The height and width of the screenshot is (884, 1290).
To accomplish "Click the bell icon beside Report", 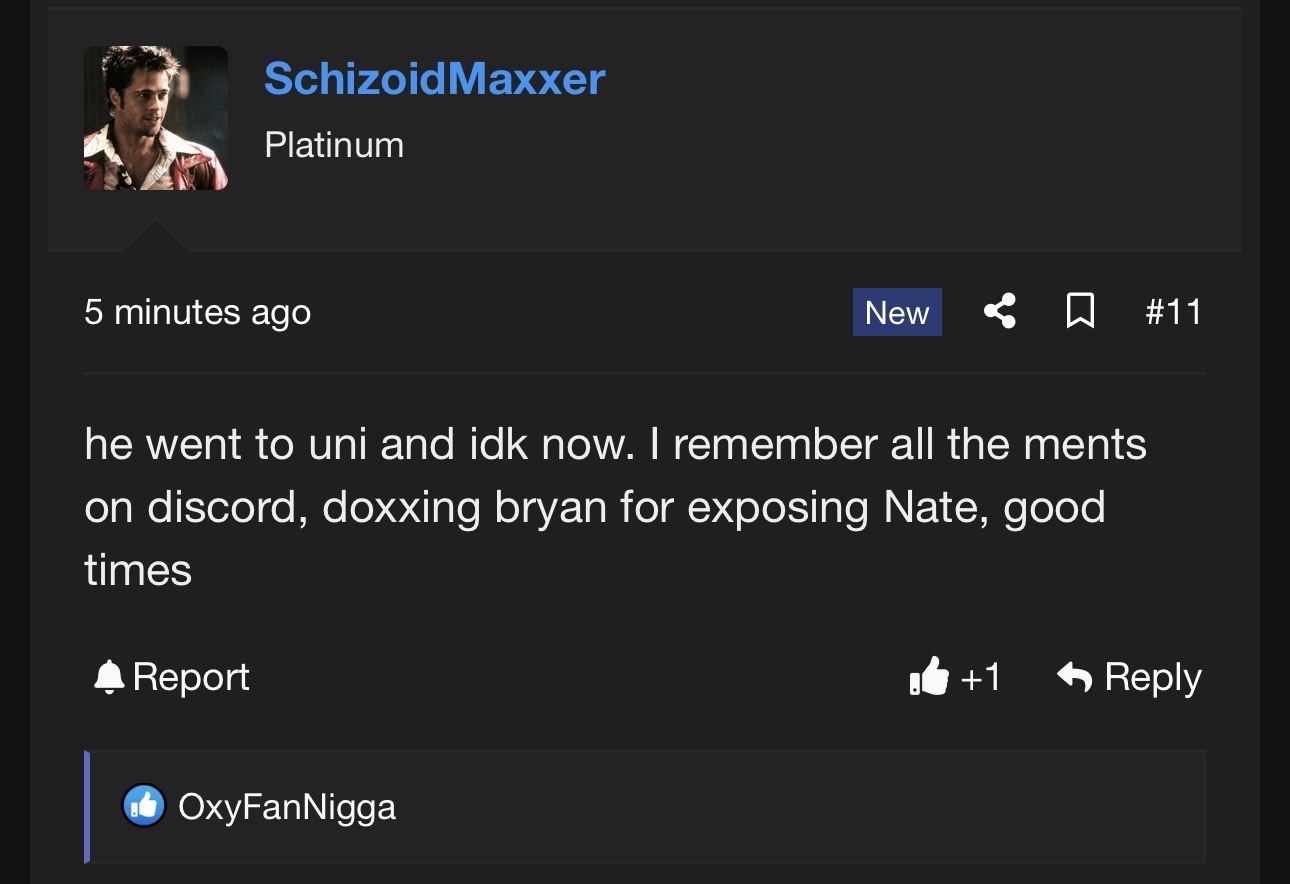I will [108, 678].
